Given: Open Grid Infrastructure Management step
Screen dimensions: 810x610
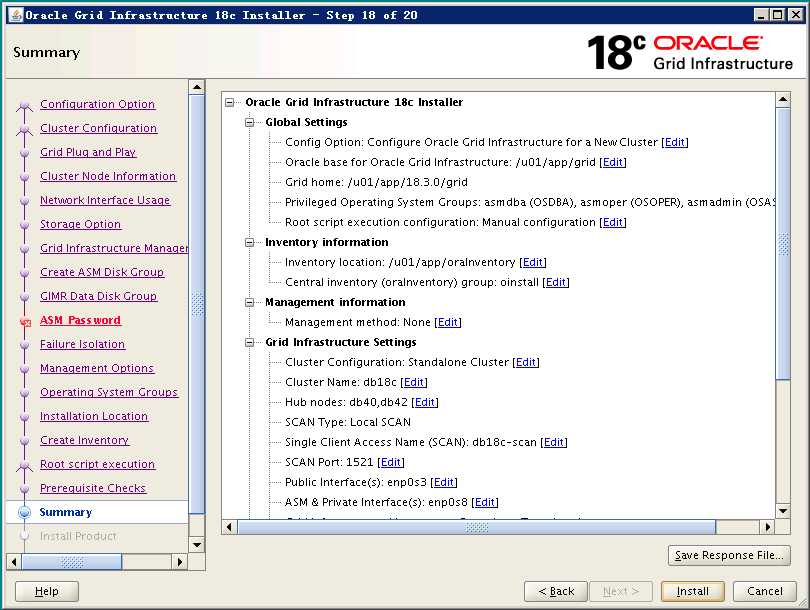Looking at the screenshot, I should (x=114, y=248).
